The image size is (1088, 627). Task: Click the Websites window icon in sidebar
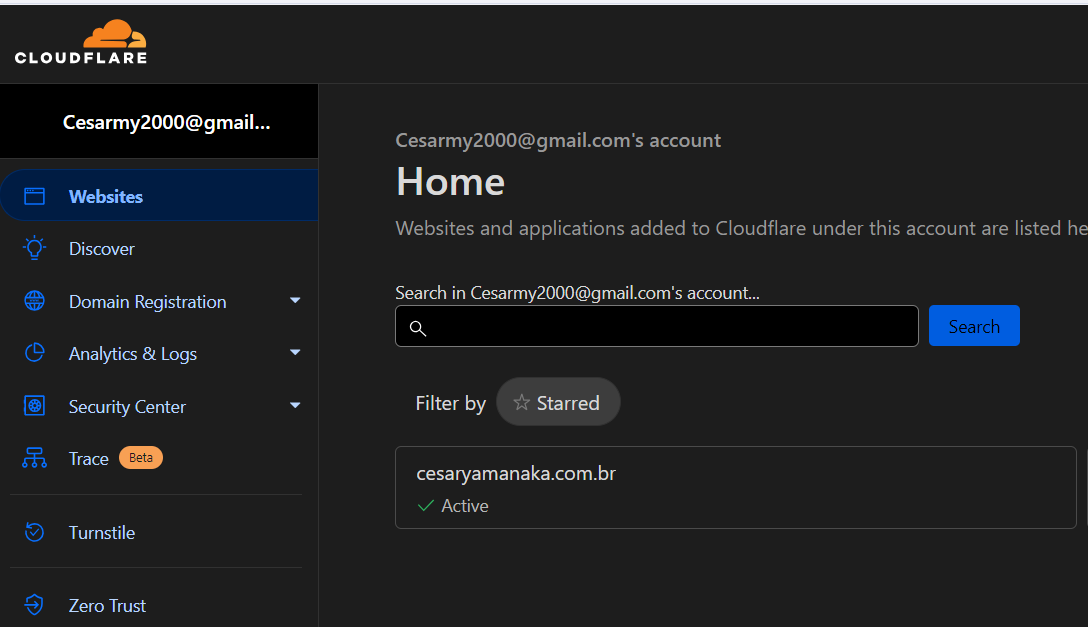point(34,196)
